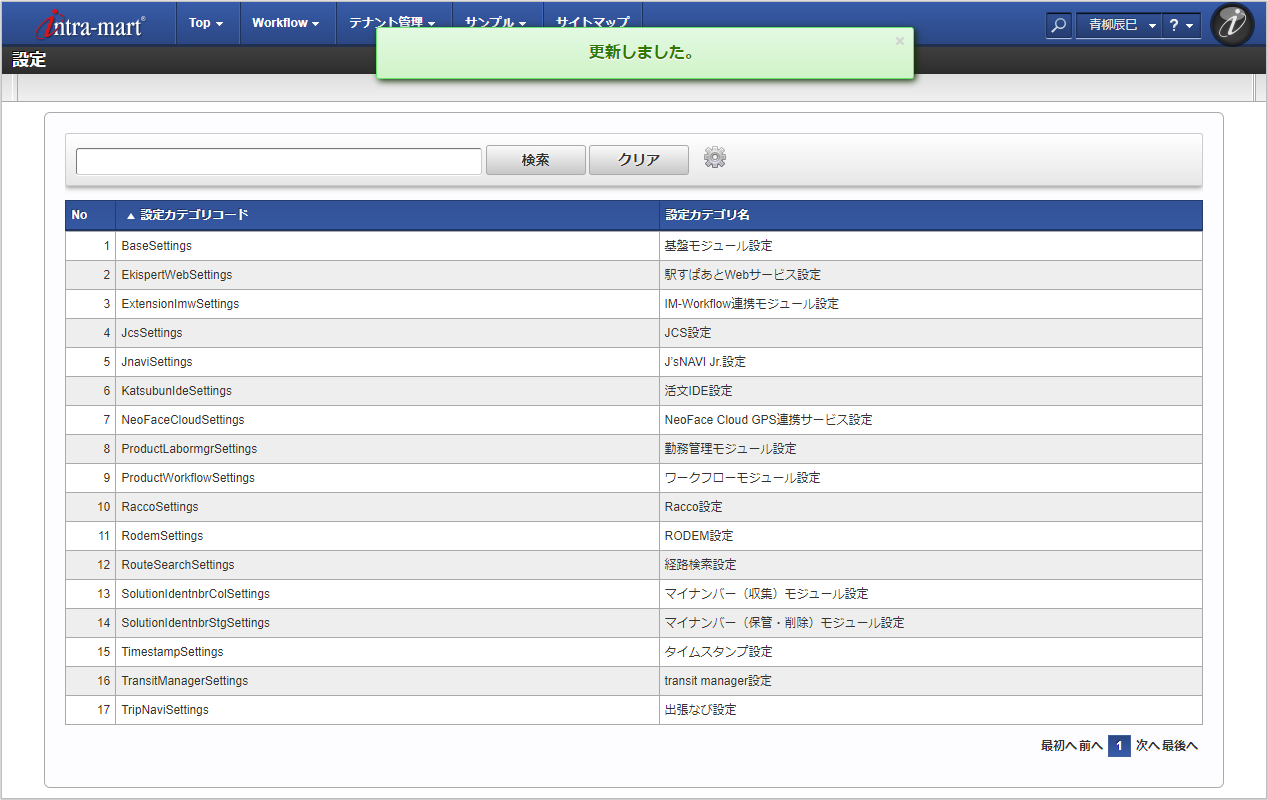Click the 勤務管理モジュール設定 cell
Screen dimensions: 1268x800
coord(931,449)
